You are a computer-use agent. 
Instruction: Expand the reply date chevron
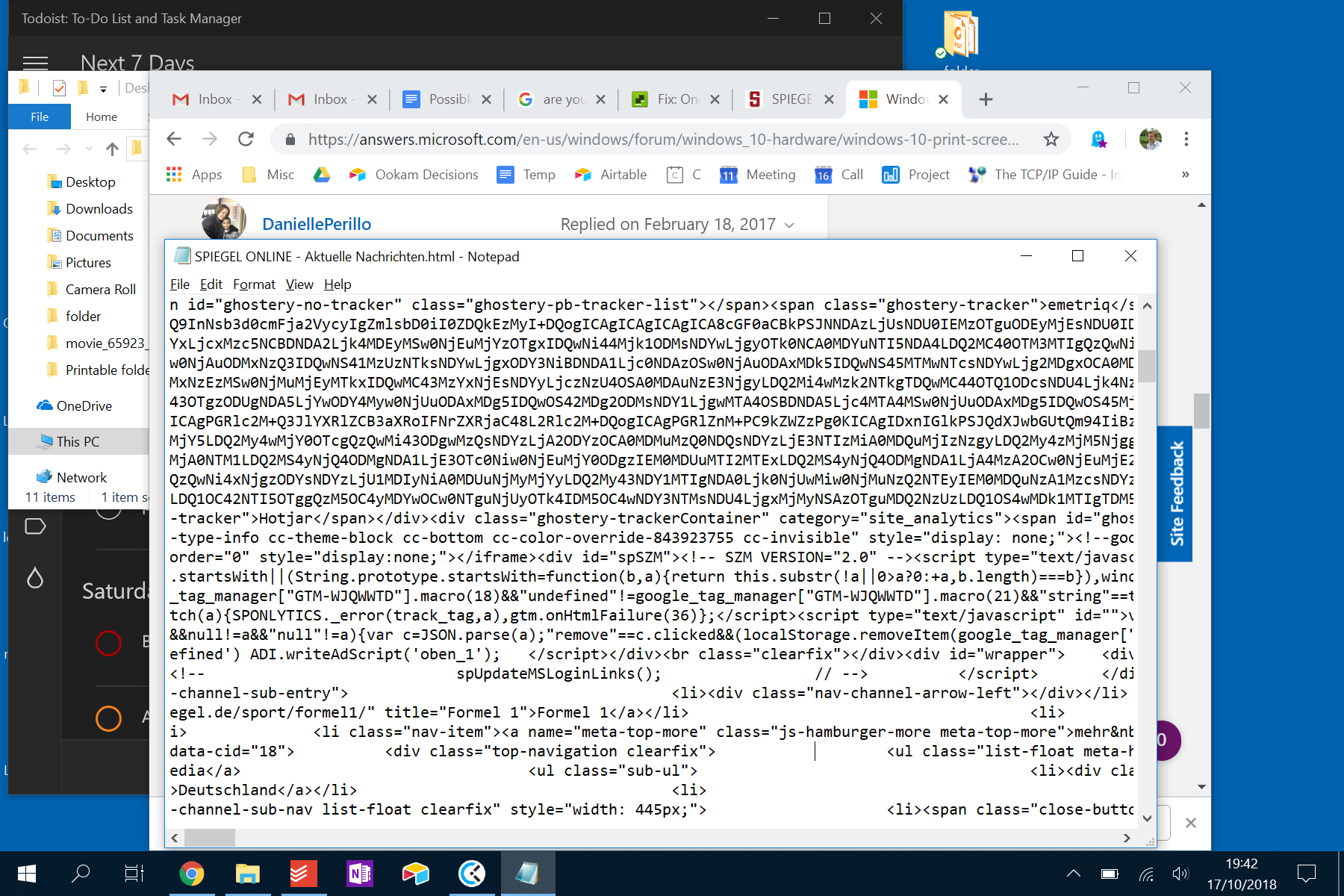[789, 225]
